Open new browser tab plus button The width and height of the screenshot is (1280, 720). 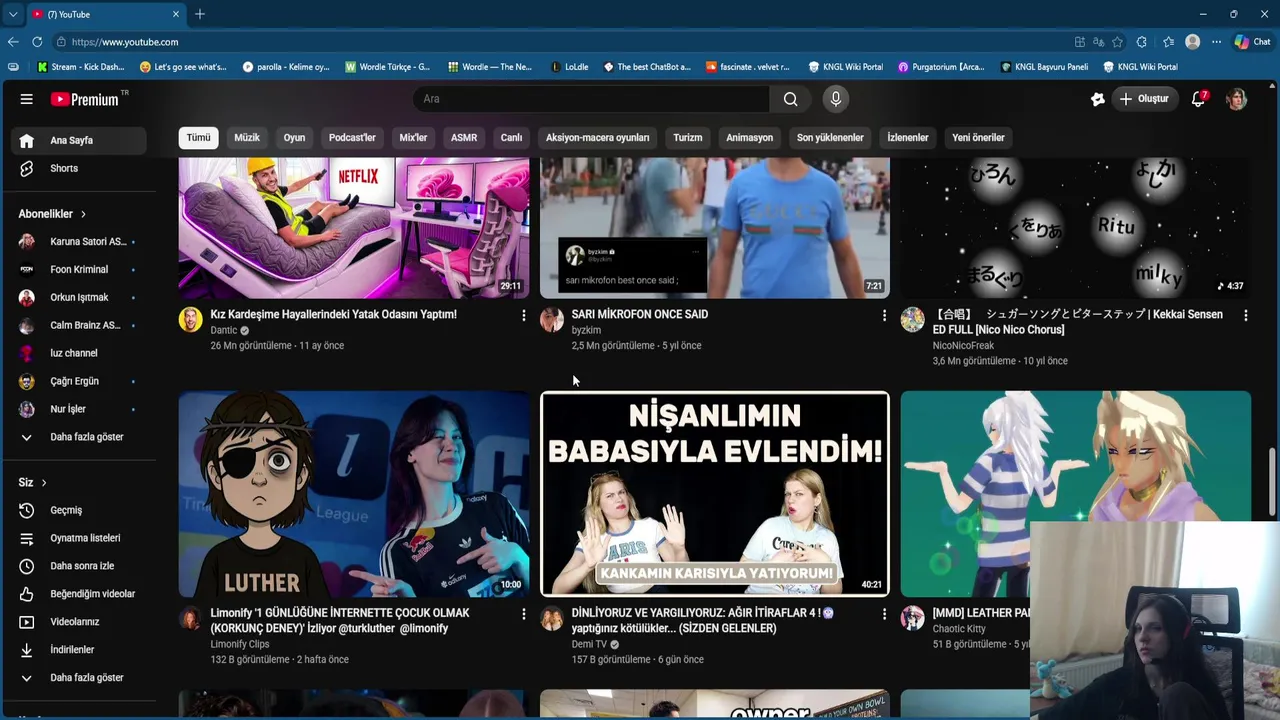tap(200, 14)
